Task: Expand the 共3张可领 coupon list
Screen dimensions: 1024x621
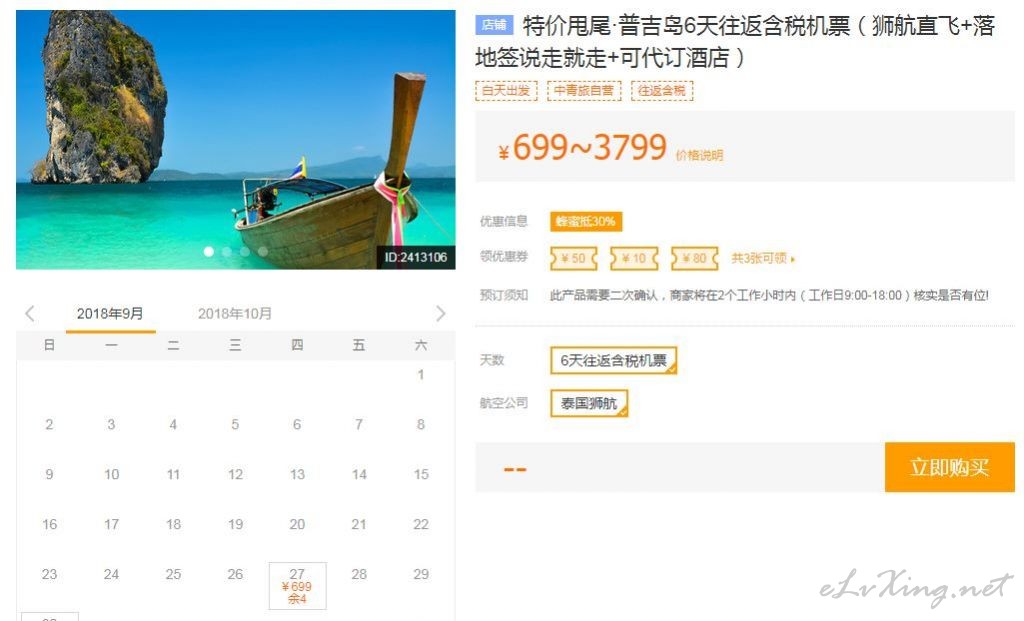Action: pos(763,258)
